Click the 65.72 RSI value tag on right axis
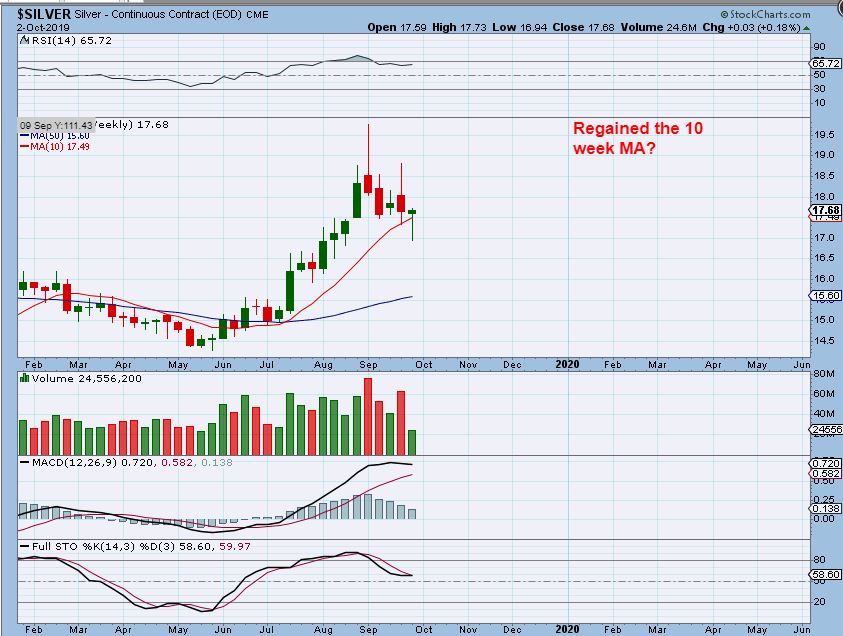 point(826,63)
